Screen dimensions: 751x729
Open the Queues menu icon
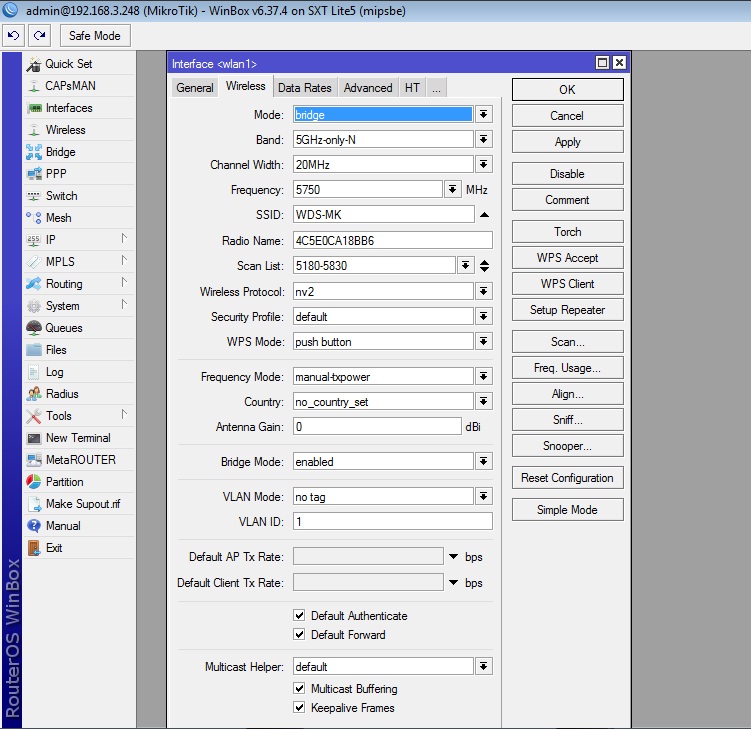34,328
